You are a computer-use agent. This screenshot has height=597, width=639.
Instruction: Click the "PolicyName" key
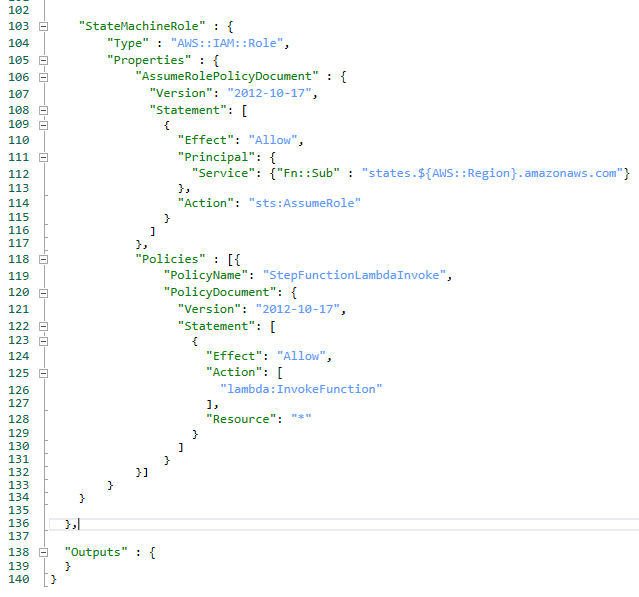[205, 275]
